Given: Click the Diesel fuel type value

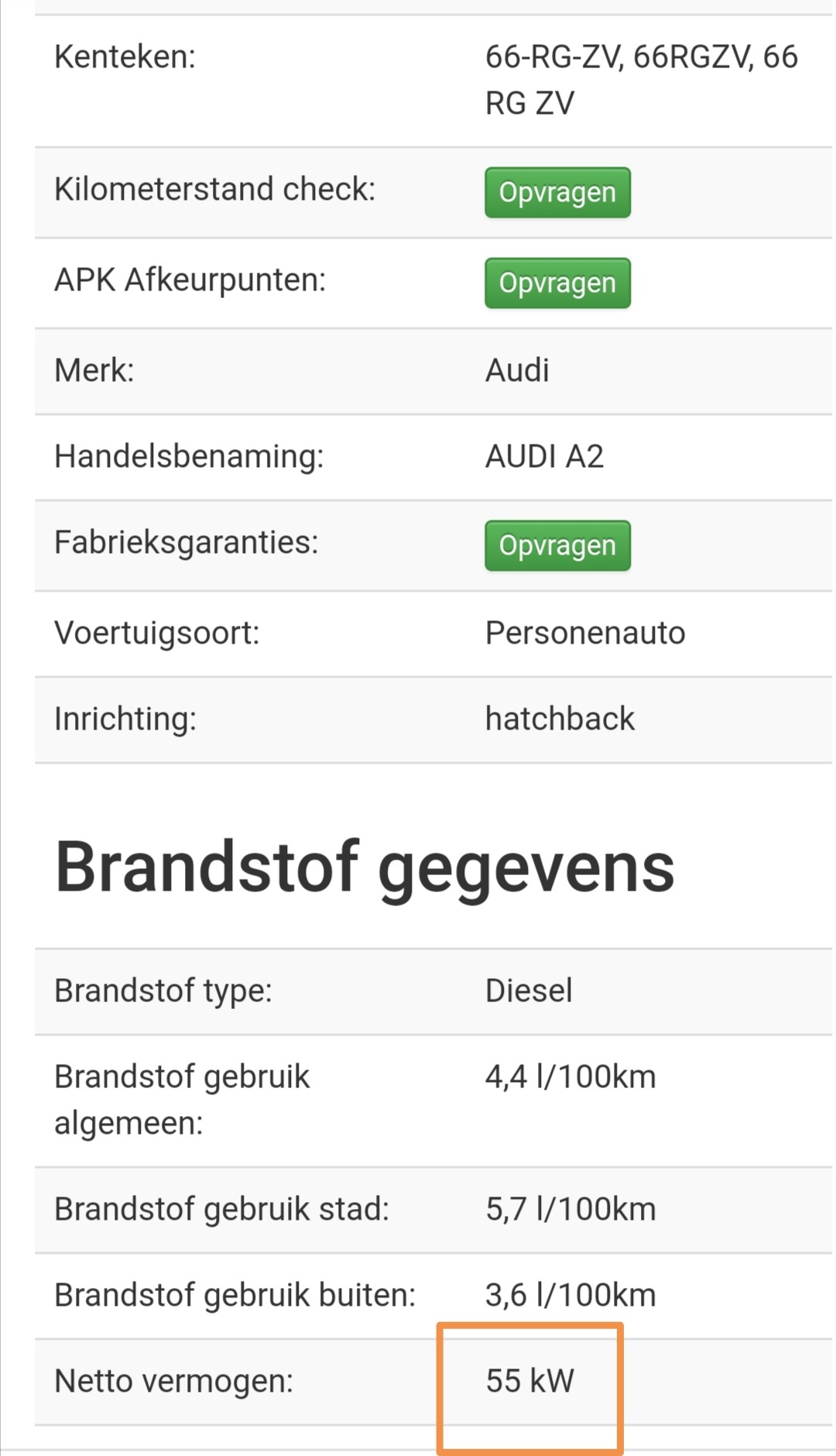Looking at the screenshot, I should [x=529, y=991].
